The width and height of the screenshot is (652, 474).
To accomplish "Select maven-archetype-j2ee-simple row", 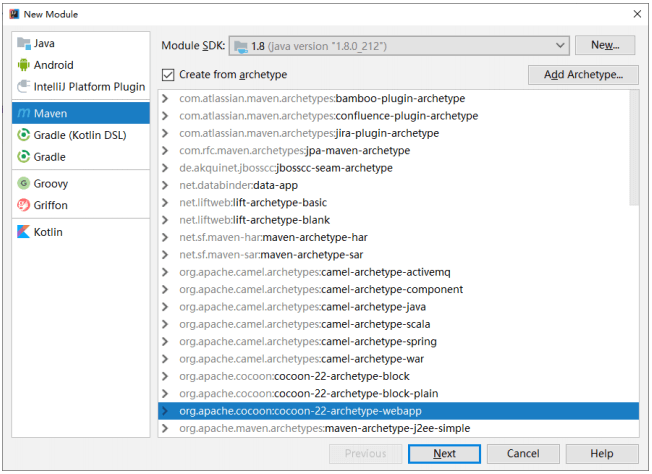I will [398, 428].
